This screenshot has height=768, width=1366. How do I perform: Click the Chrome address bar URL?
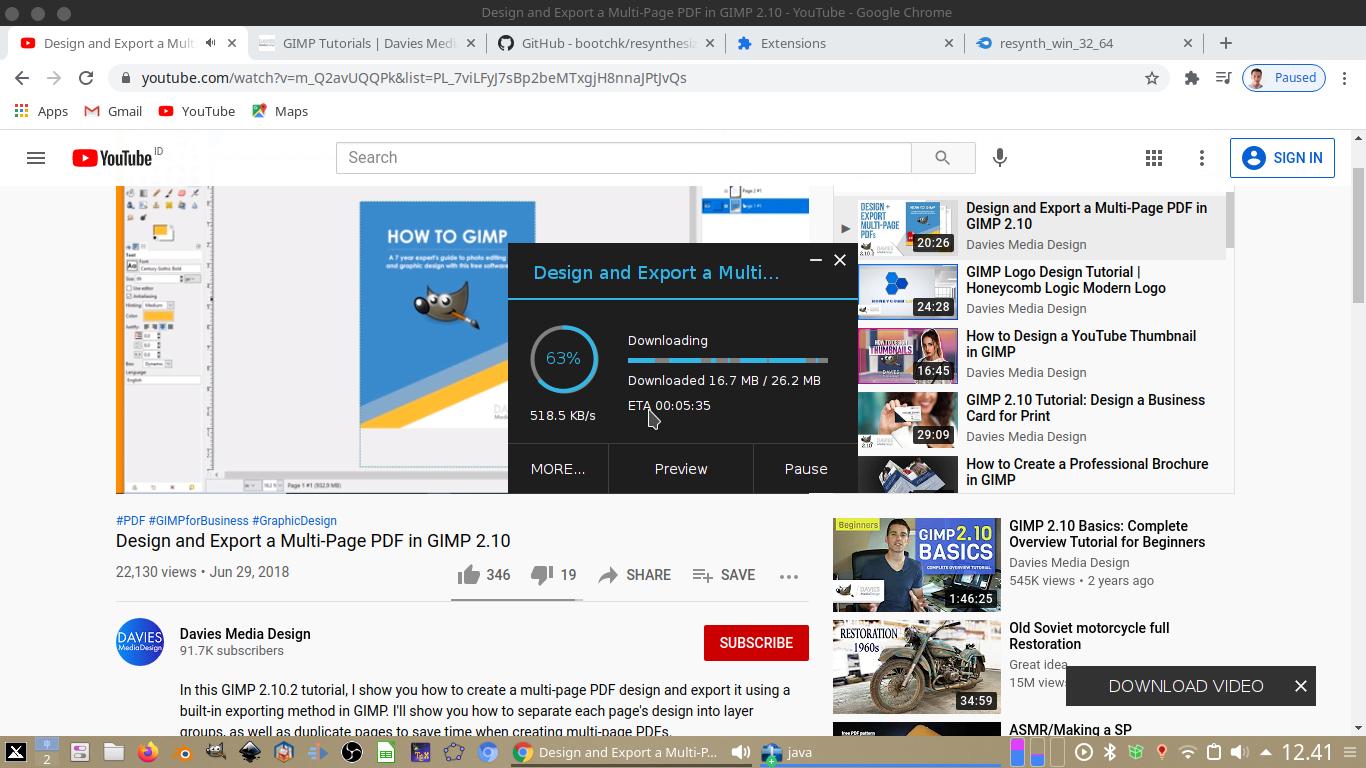[x=414, y=78]
